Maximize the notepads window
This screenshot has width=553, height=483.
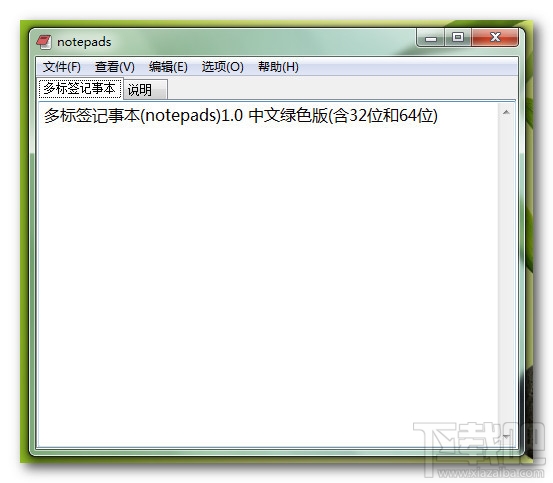[458, 37]
